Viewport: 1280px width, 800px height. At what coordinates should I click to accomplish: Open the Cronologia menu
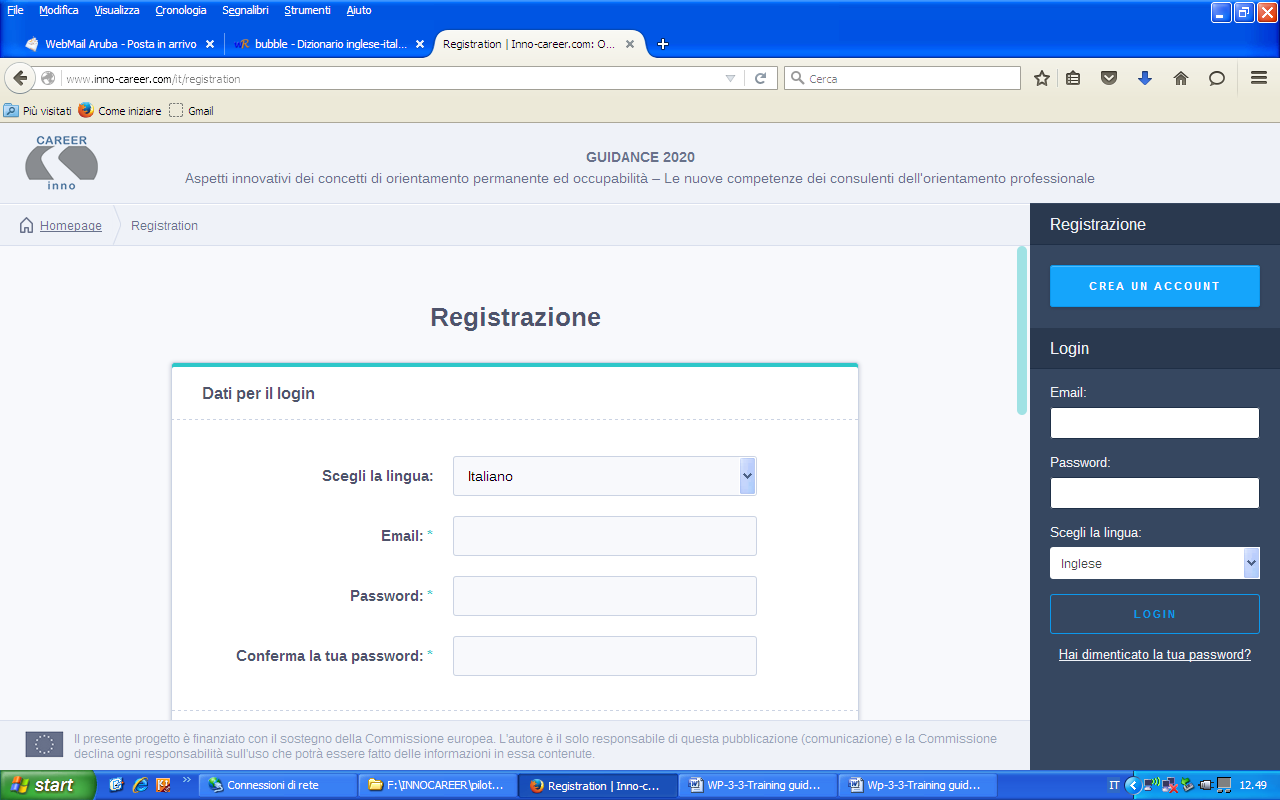click(x=181, y=10)
